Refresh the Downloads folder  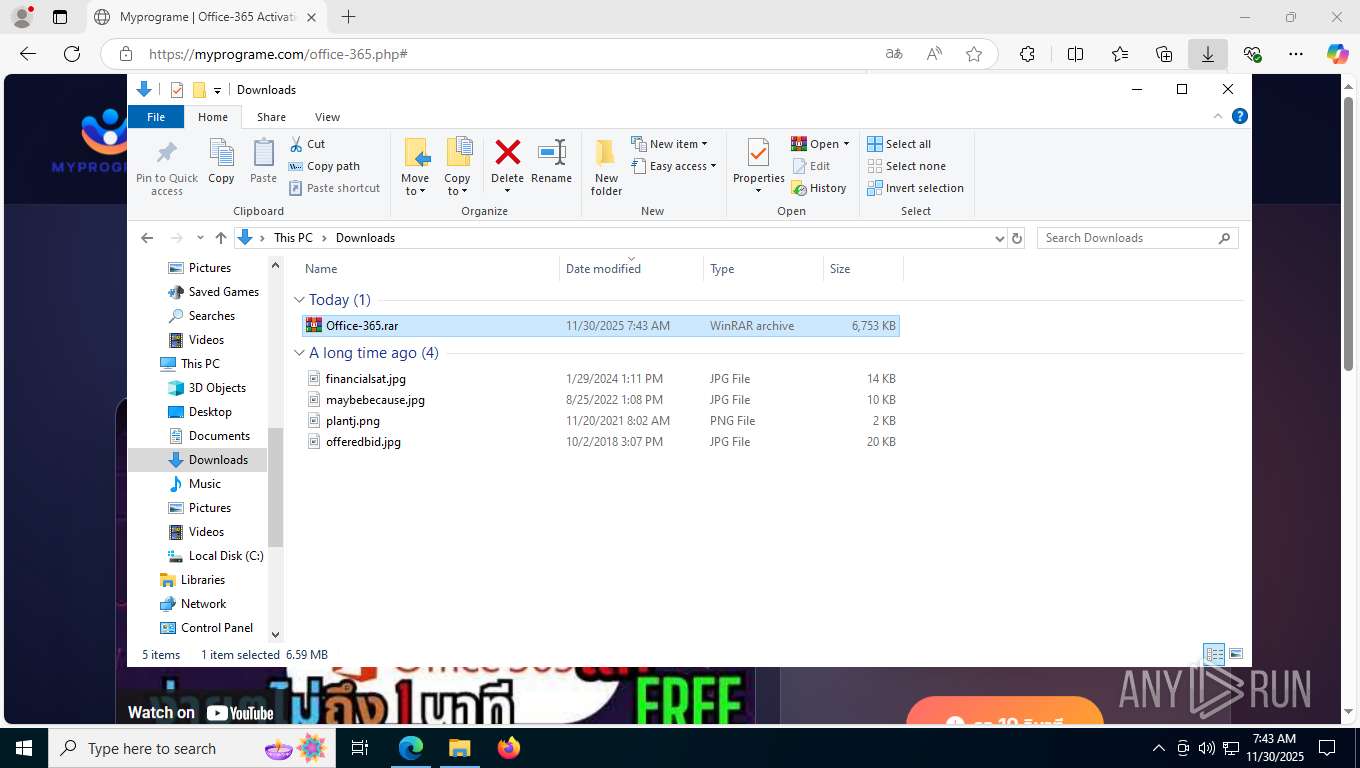tap(1017, 238)
